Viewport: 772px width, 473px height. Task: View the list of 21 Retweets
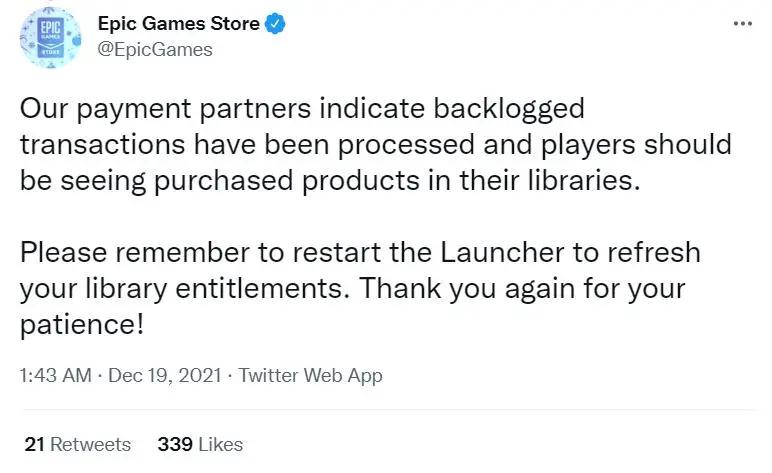click(76, 444)
